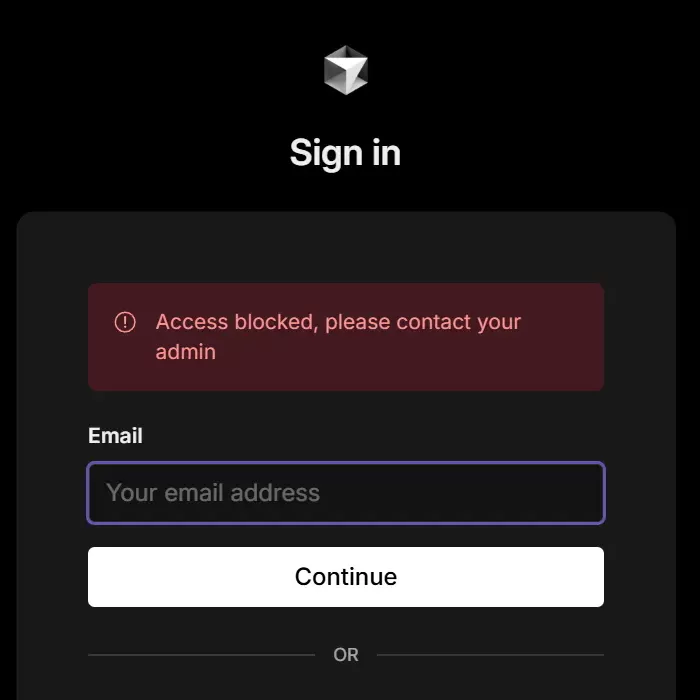Viewport: 700px width, 700px height.
Task: Click the red error alert banner
Action: pos(346,337)
